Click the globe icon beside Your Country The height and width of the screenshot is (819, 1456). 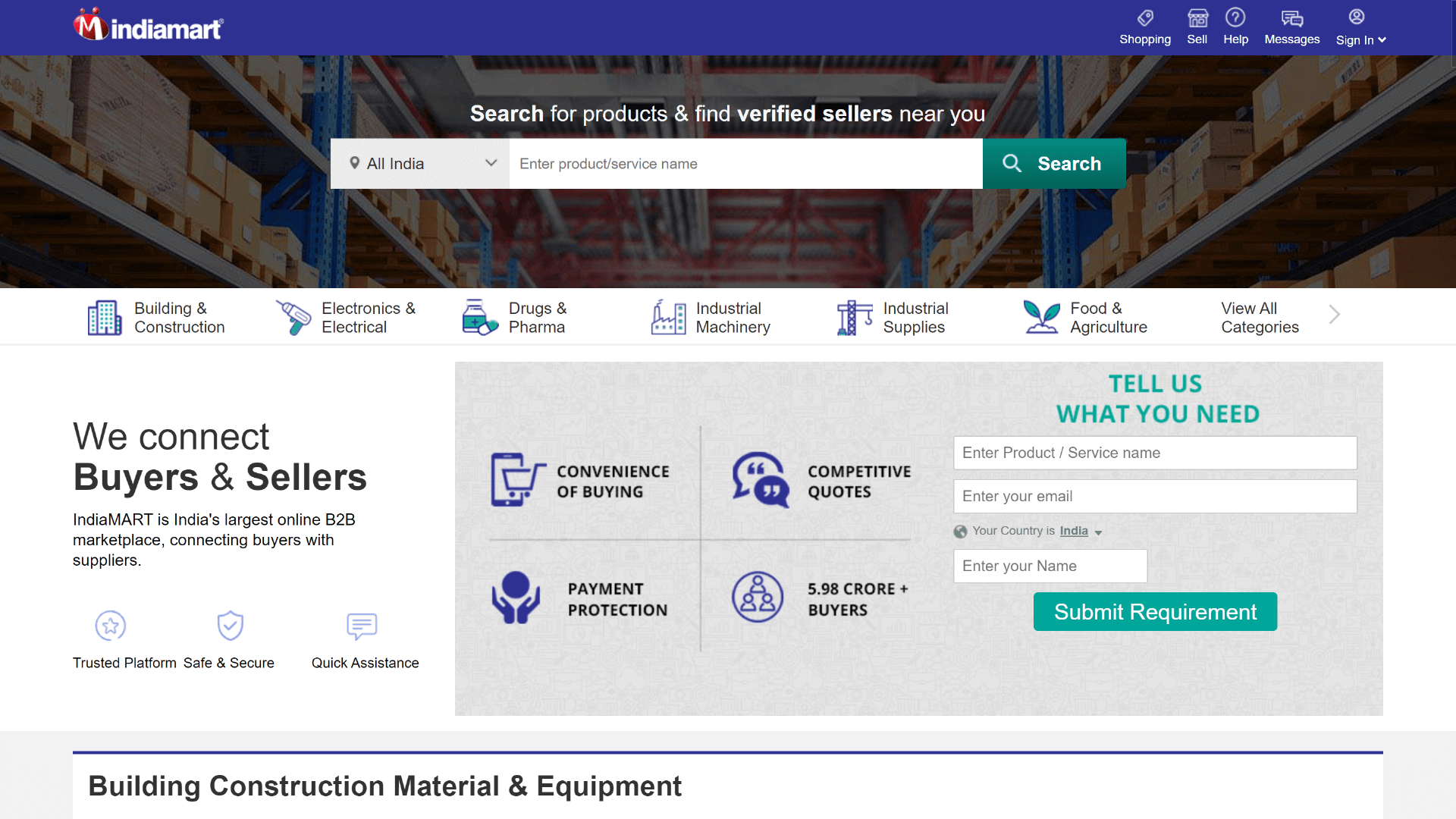click(x=960, y=532)
